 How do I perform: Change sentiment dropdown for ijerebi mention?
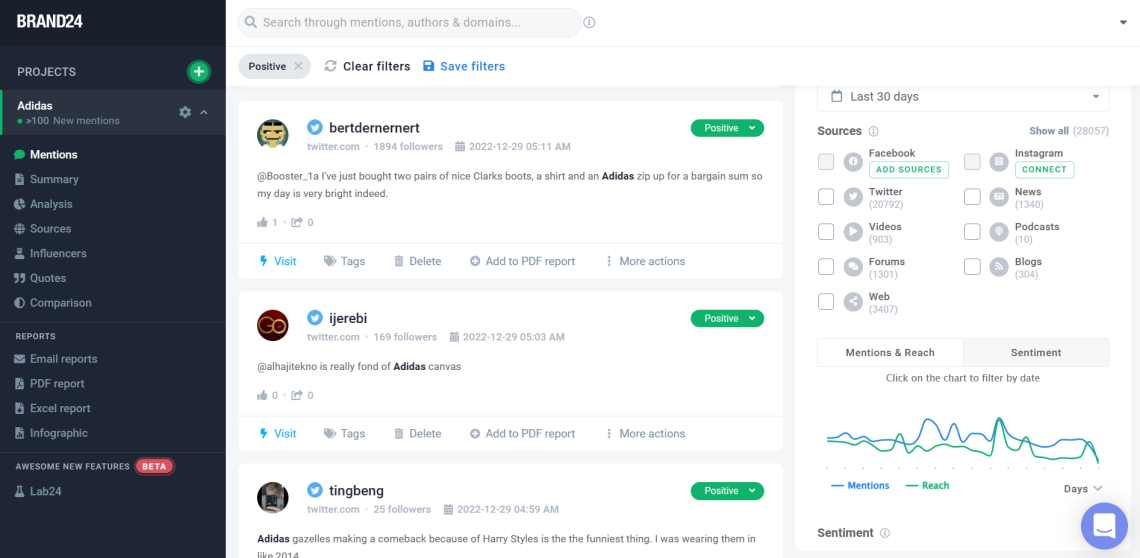(727, 318)
